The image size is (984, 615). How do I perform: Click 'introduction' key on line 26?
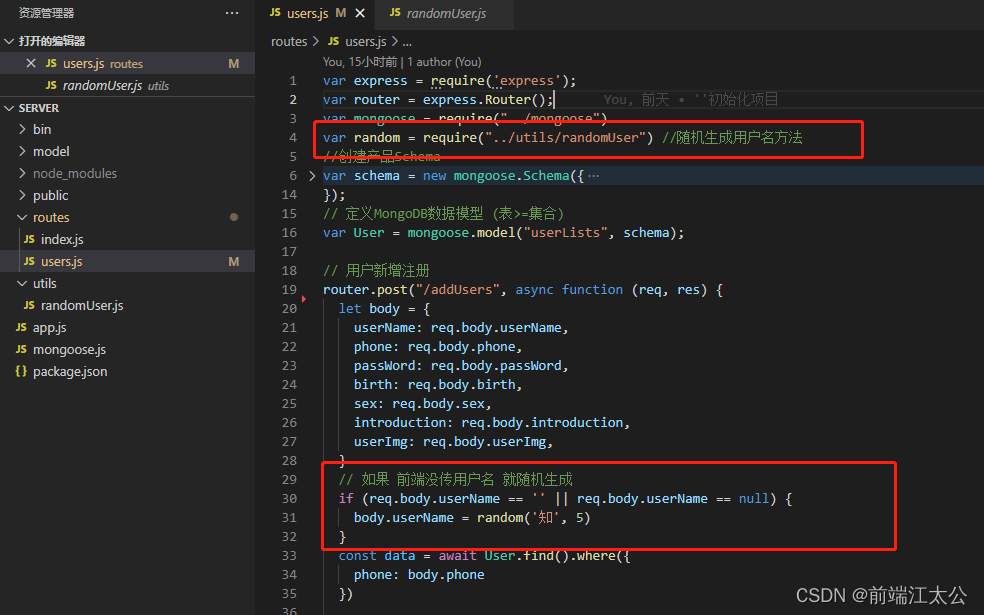point(400,422)
